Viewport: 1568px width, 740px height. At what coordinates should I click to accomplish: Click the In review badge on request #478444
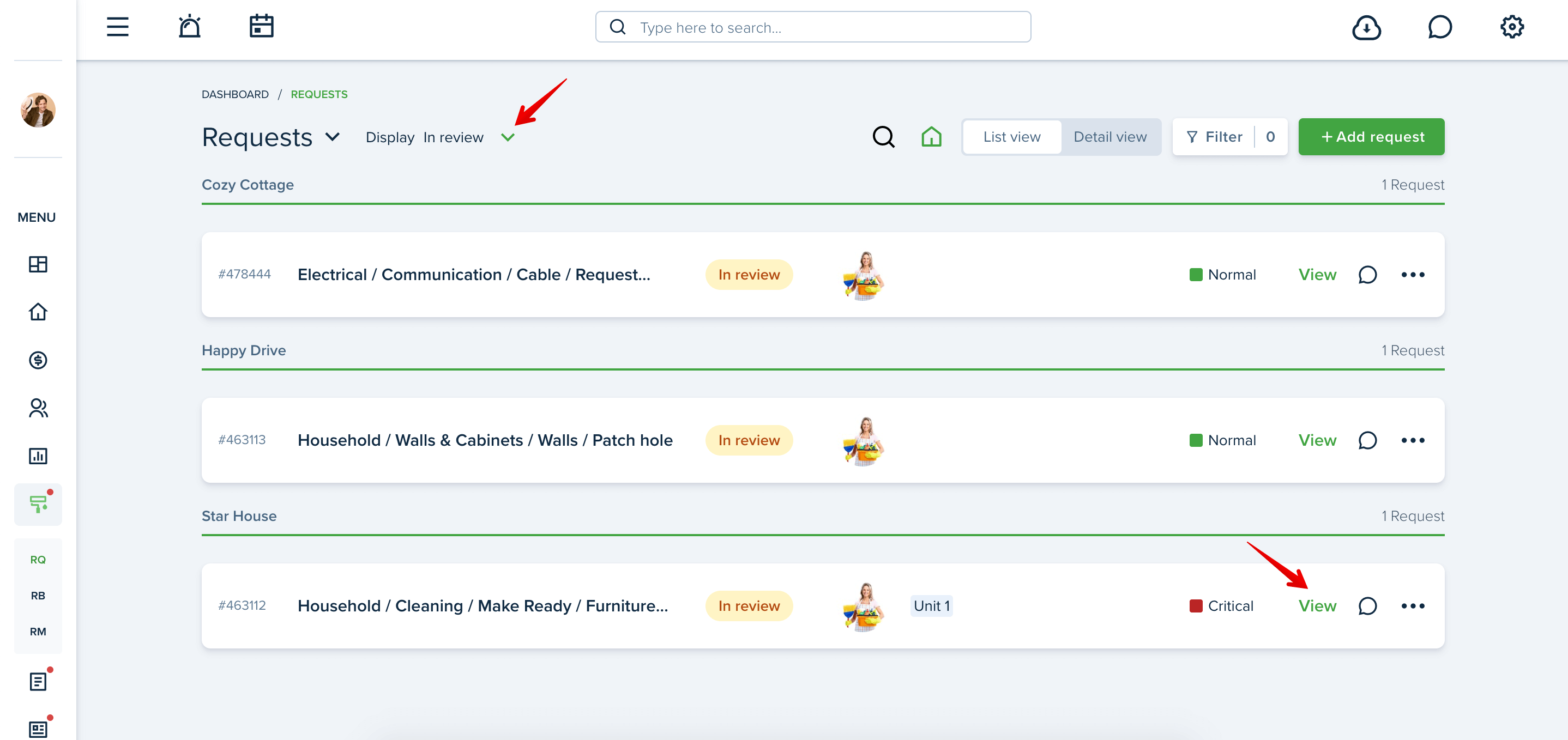[749, 275]
